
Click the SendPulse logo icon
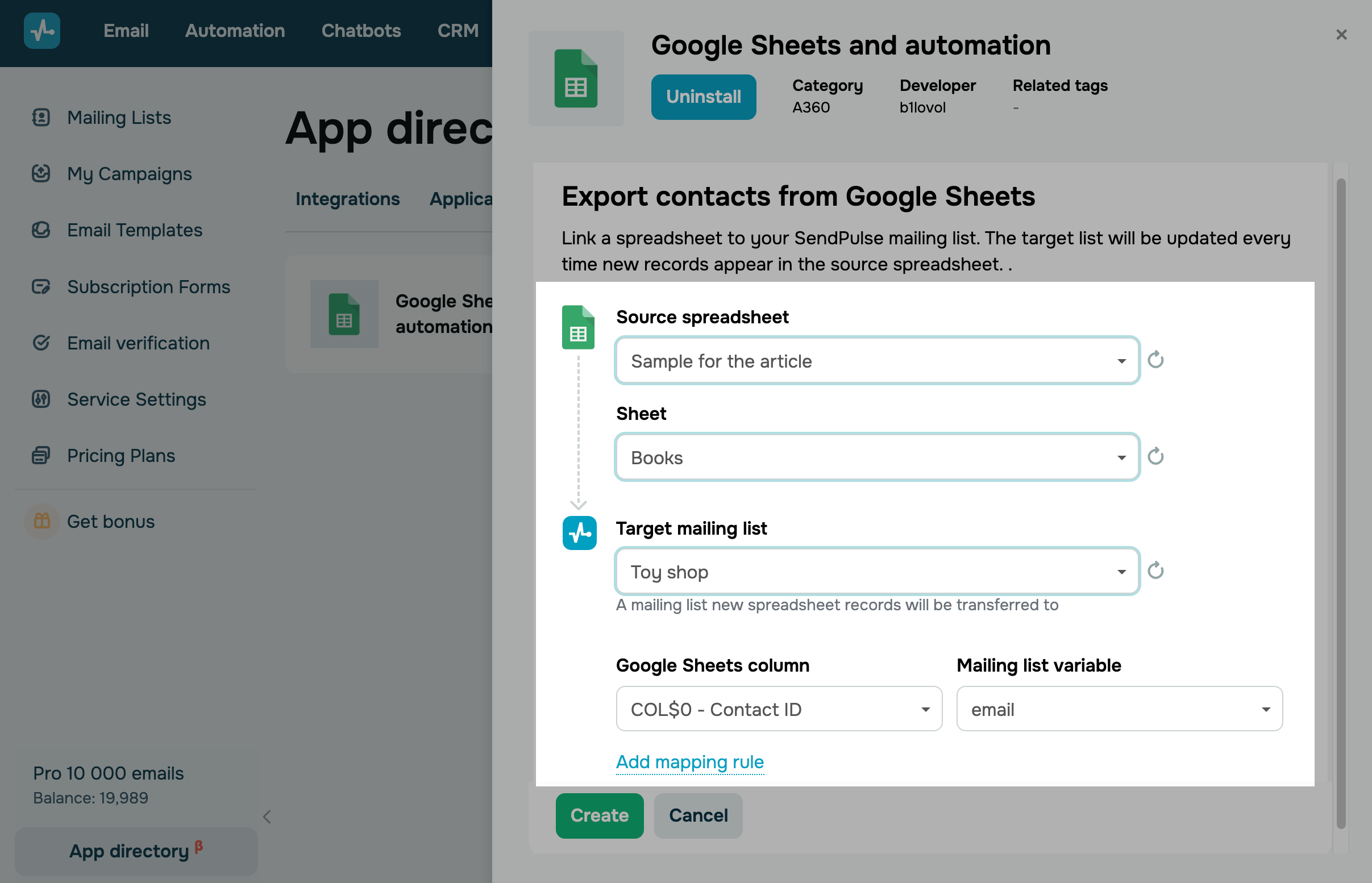click(x=42, y=30)
